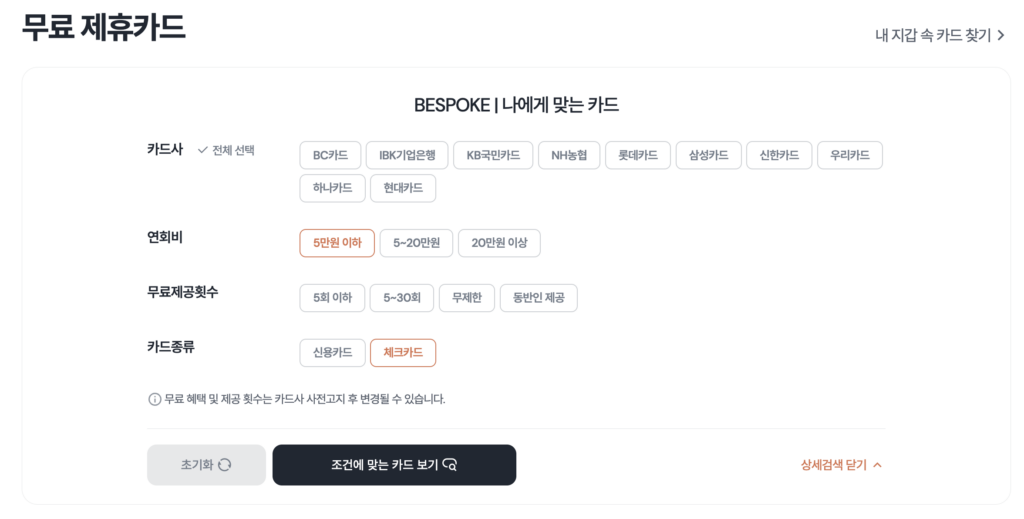Screen dimensions: 1024x519
Task: Click the info icon beside the notice
Action: pos(154,399)
